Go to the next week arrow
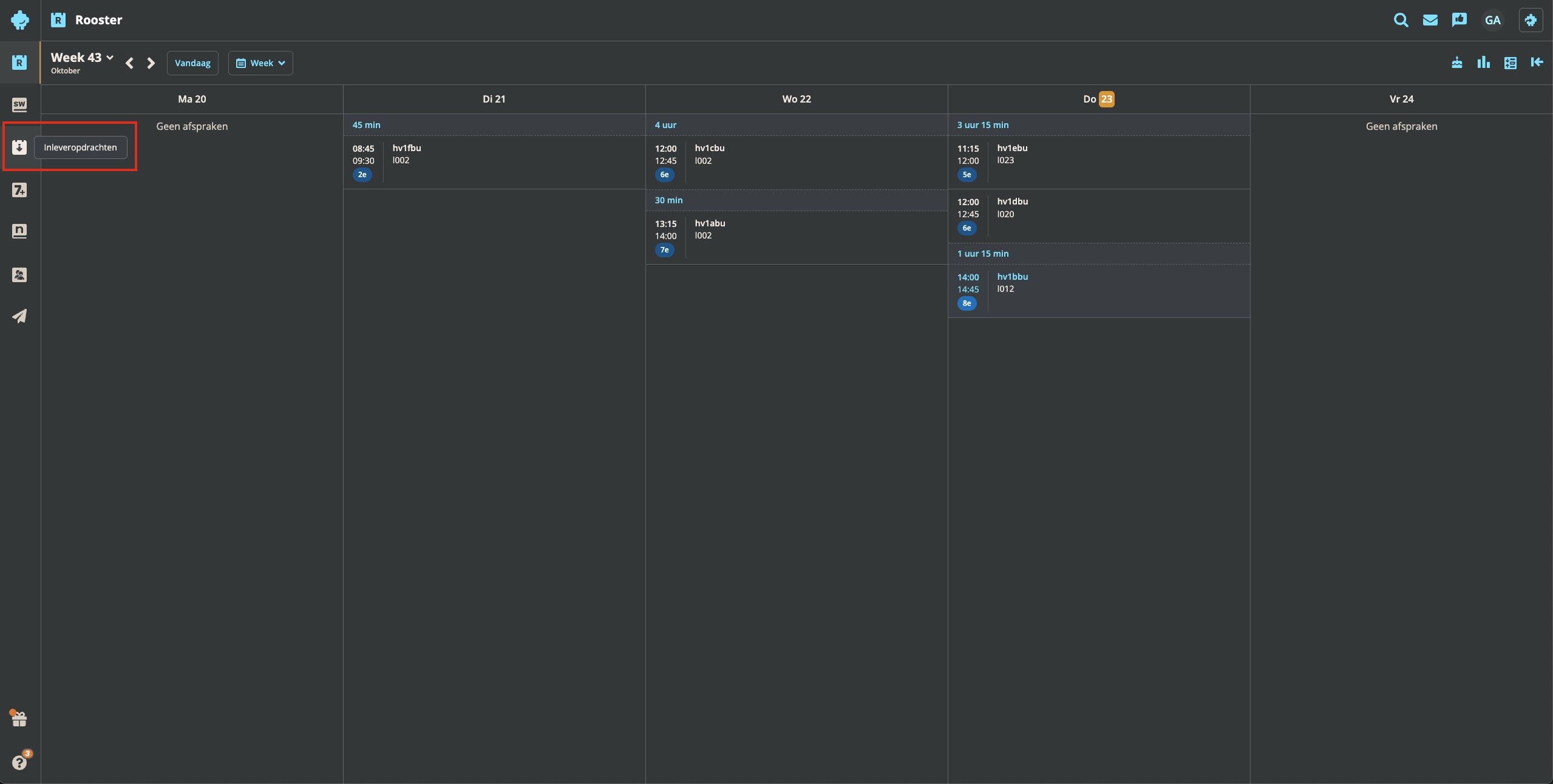The image size is (1553, 784). pyautogui.click(x=151, y=63)
